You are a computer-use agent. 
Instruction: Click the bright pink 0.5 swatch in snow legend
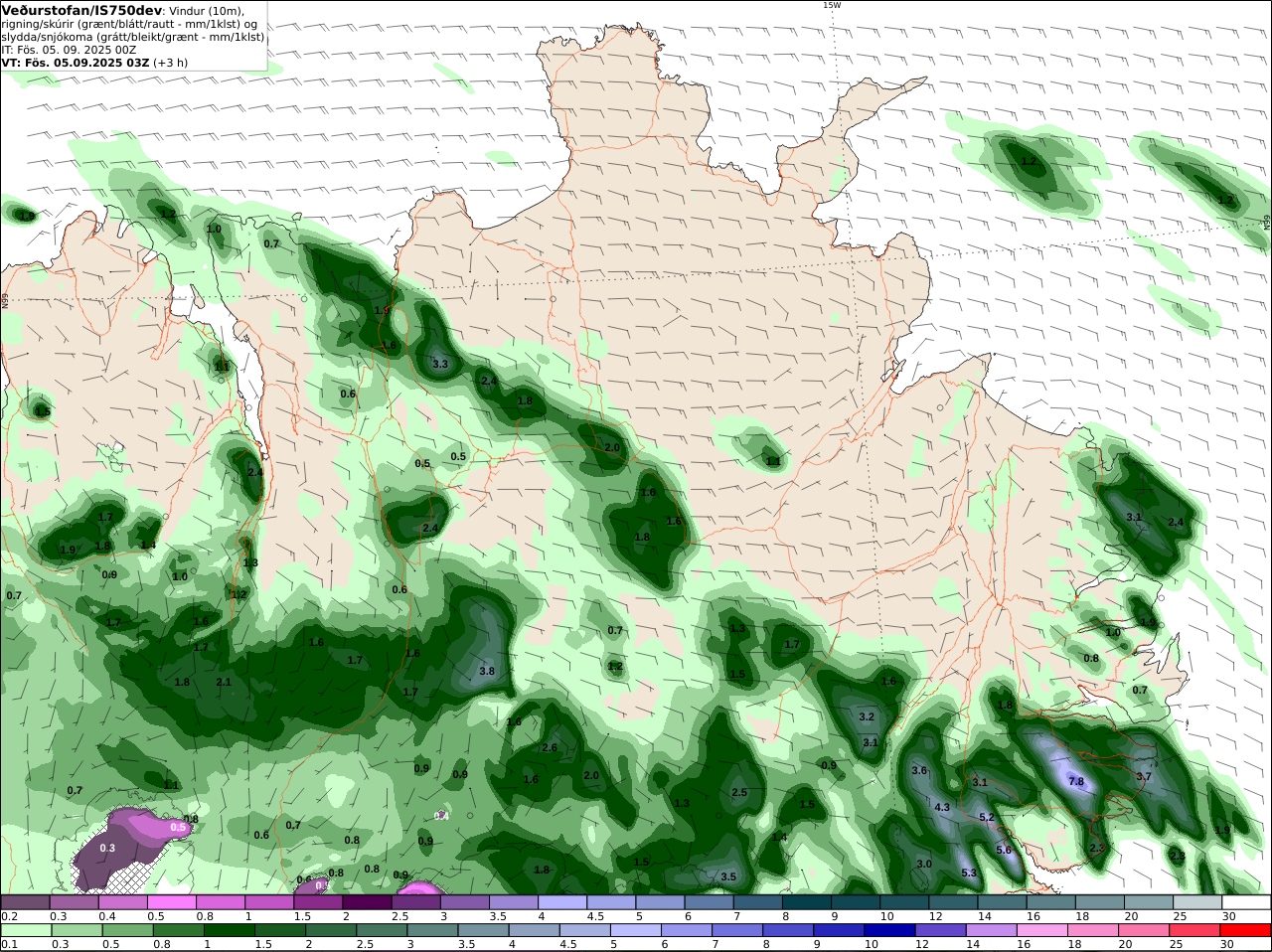pyautogui.click(x=171, y=902)
